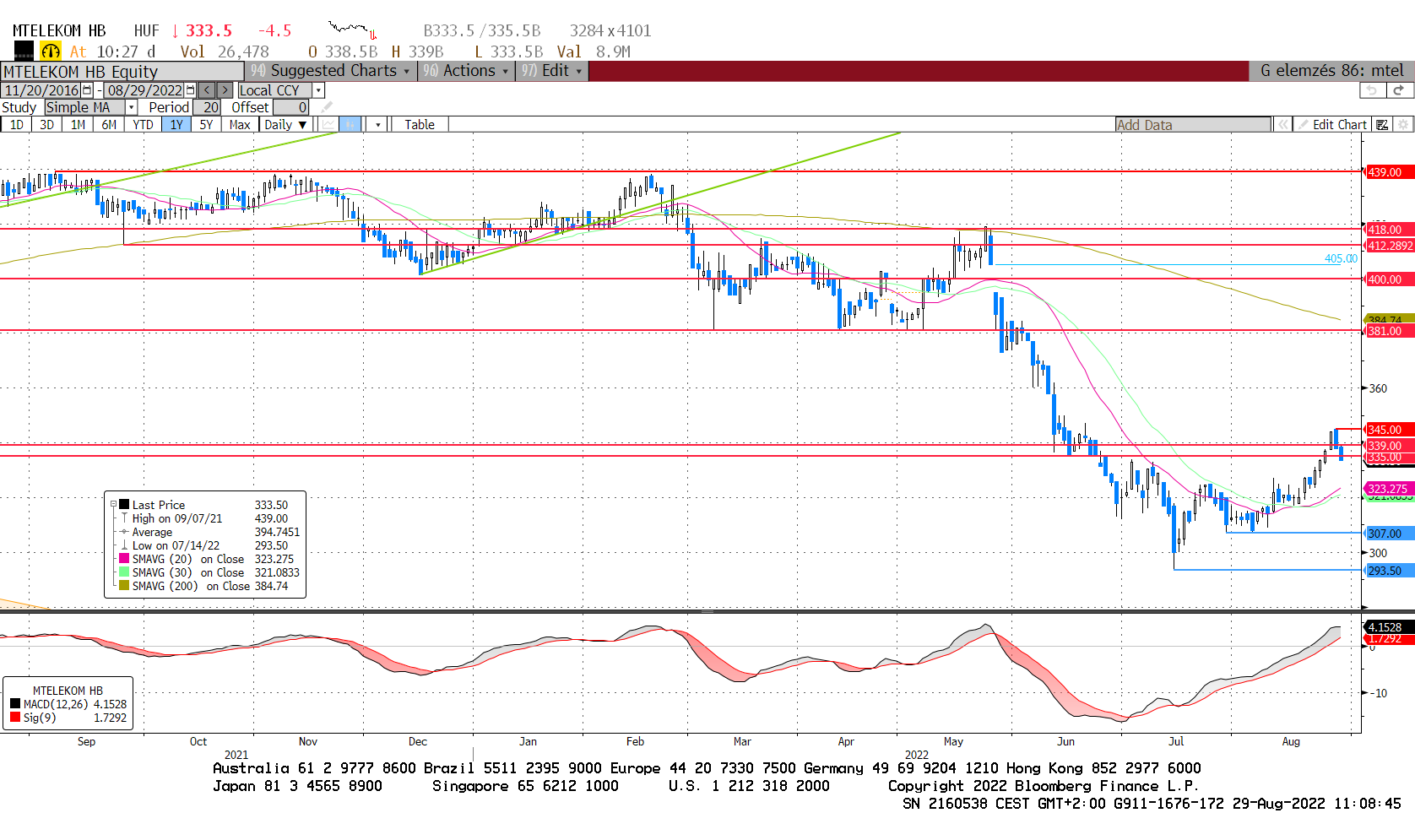Click 412.2892 red price level label
Viewport: 1415px width, 840px height.
1391,246
